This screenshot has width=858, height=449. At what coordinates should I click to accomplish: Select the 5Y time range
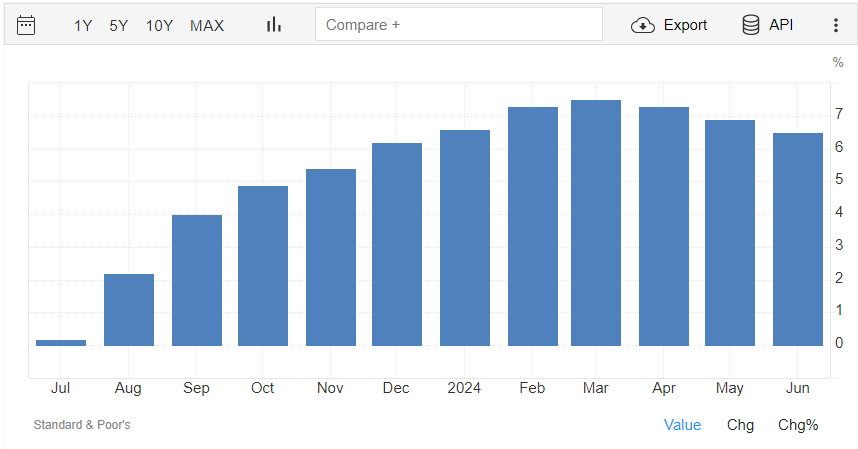pyautogui.click(x=118, y=26)
